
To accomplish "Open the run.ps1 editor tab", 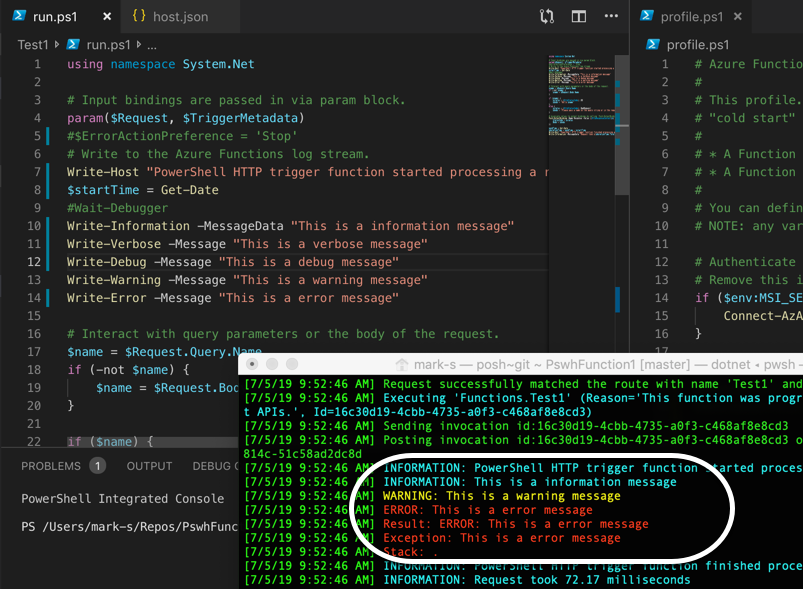I will click(x=60, y=16).
